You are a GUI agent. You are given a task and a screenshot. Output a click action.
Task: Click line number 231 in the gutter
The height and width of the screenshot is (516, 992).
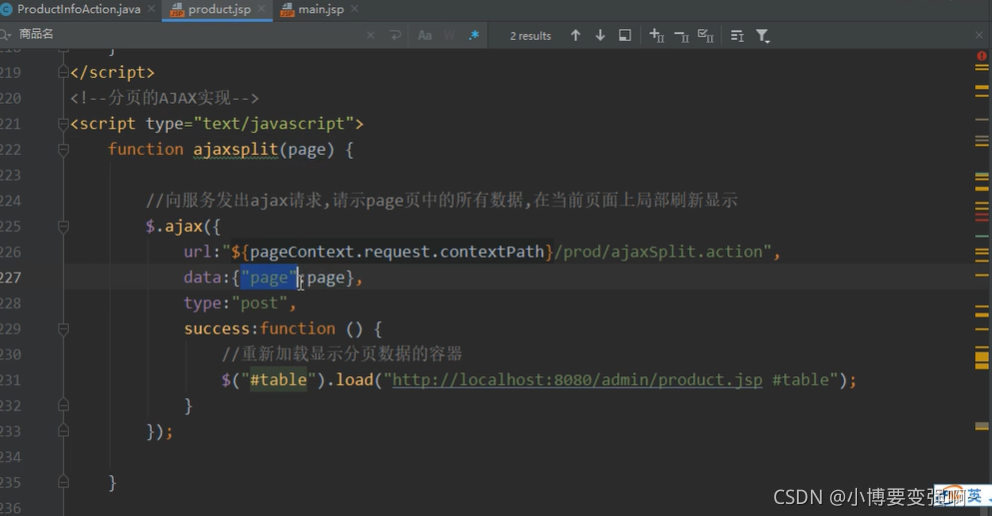click(10, 379)
